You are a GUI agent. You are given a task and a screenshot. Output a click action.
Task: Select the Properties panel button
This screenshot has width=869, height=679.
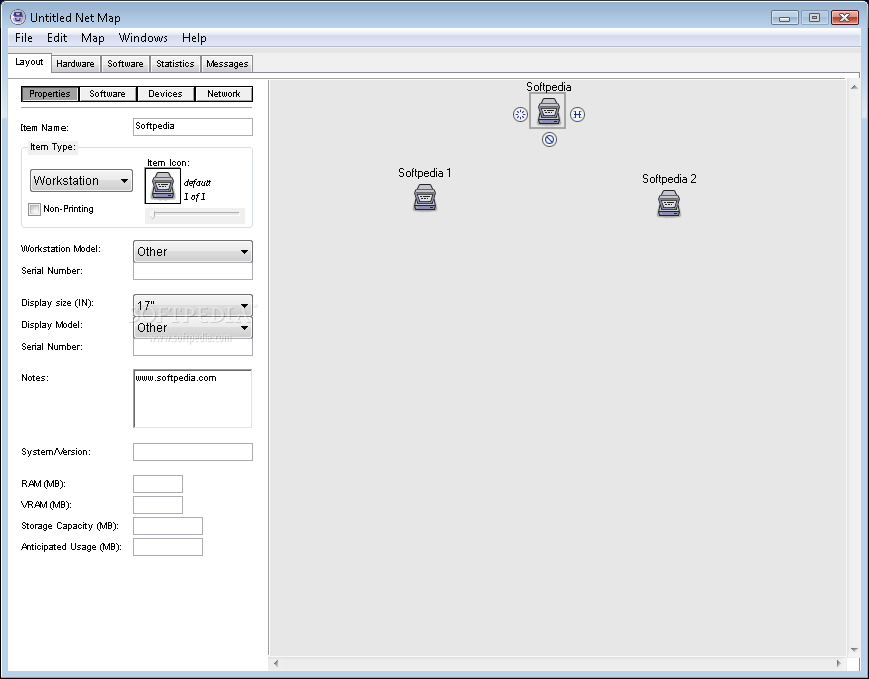(x=50, y=94)
